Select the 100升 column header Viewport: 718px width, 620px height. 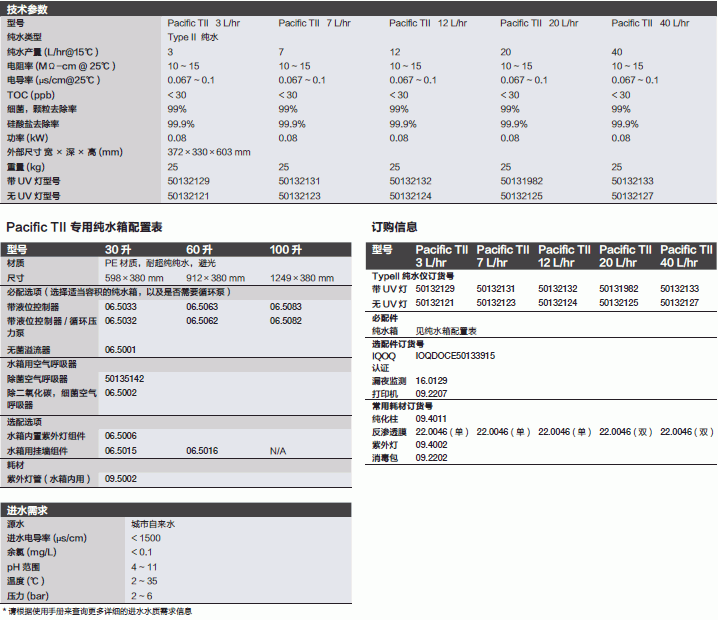click(x=286, y=250)
